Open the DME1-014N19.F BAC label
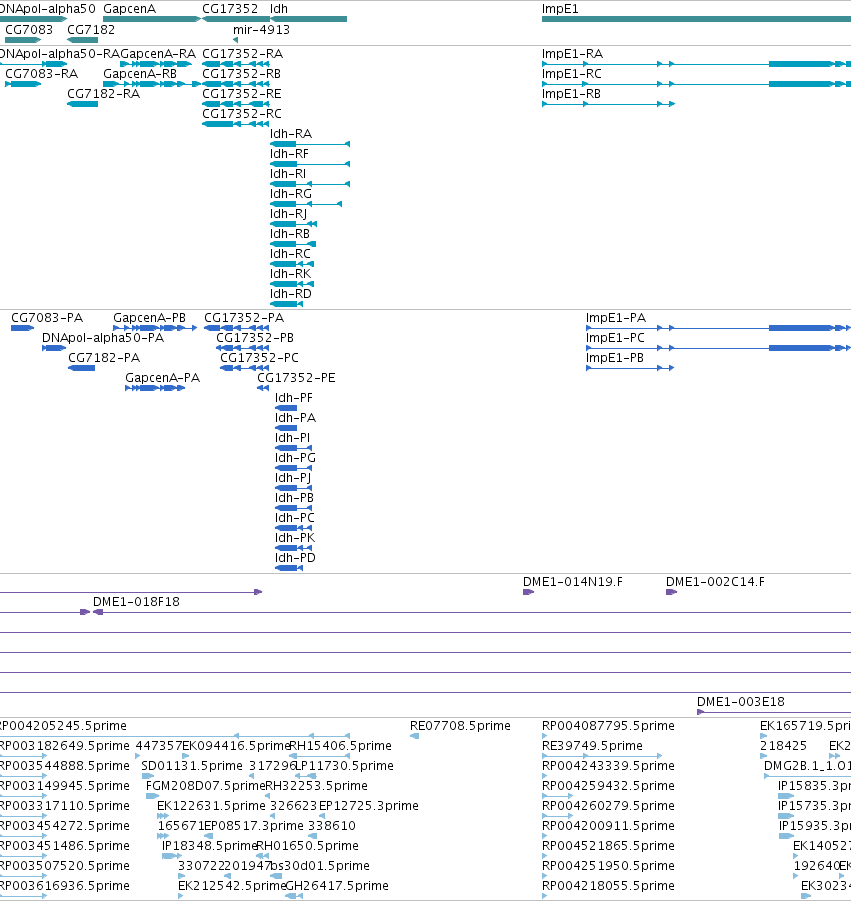Viewport: 851px width, 901px height. 573,582
